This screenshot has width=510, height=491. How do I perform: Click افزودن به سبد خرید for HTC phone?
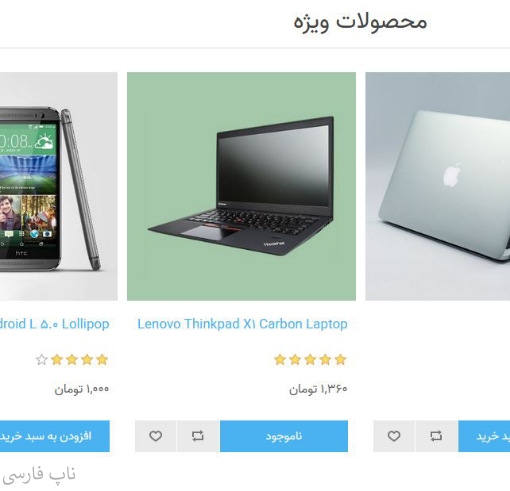[x=55, y=436]
